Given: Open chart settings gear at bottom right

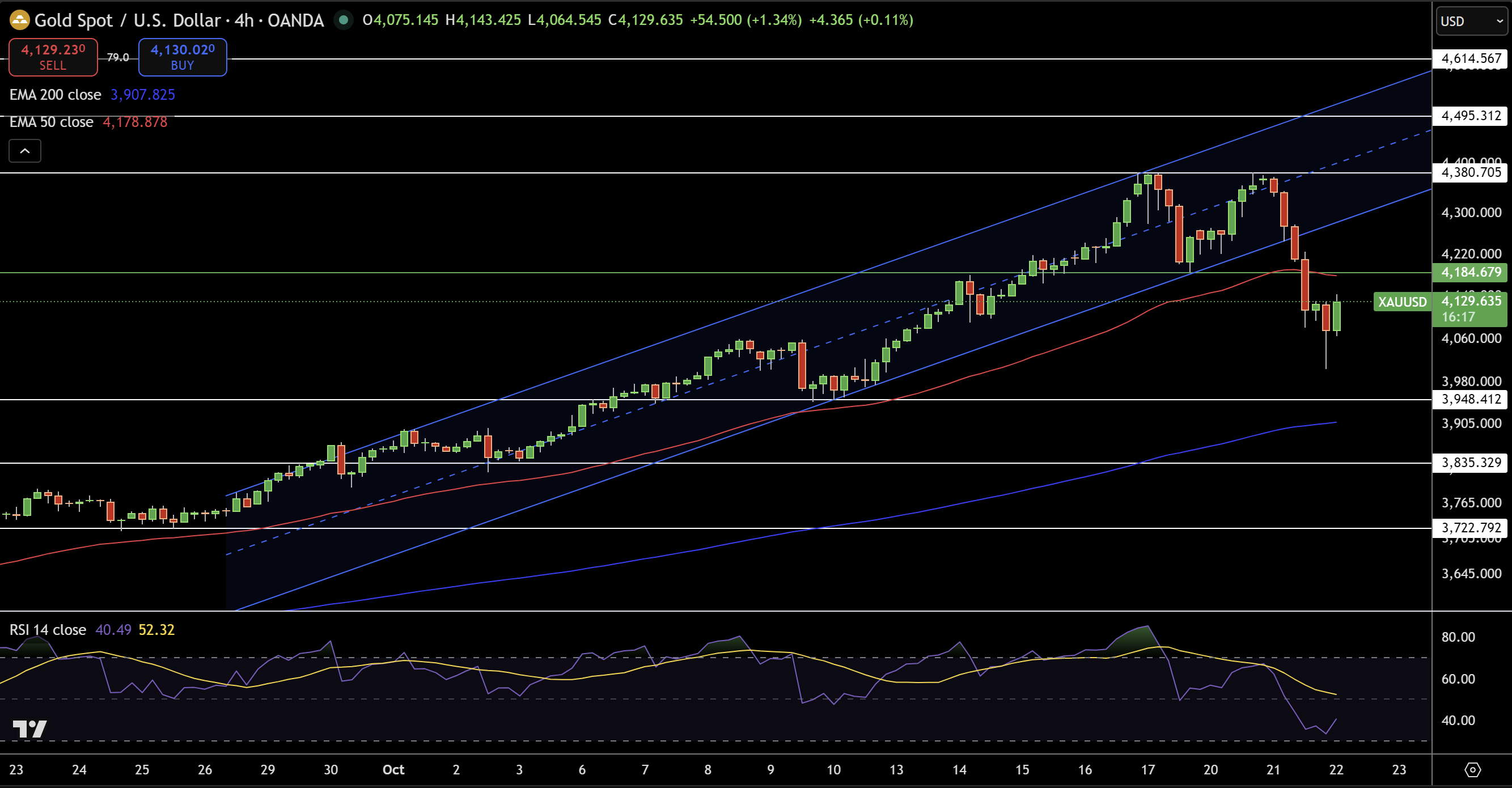Looking at the screenshot, I should tap(1472, 769).
